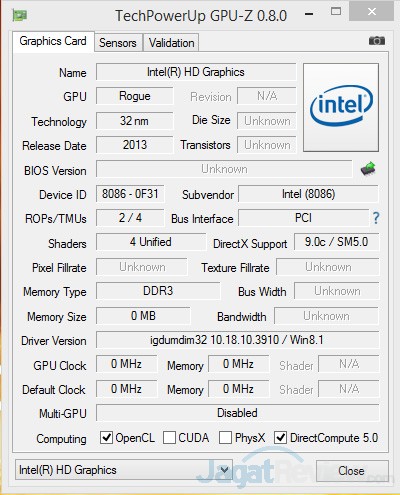This screenshot has width=400, height=495.
Task: Toggle the DirectCompute 5.0 checkbox
Action: coord(280,437)
